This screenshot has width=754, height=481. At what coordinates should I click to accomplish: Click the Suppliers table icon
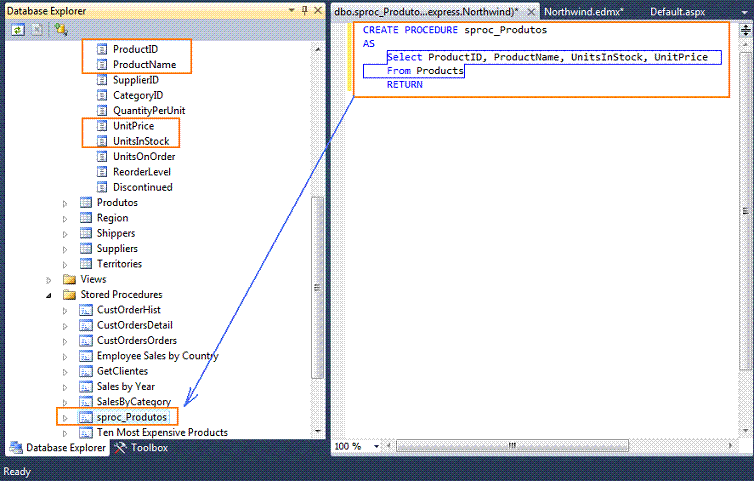coord(86,249)
